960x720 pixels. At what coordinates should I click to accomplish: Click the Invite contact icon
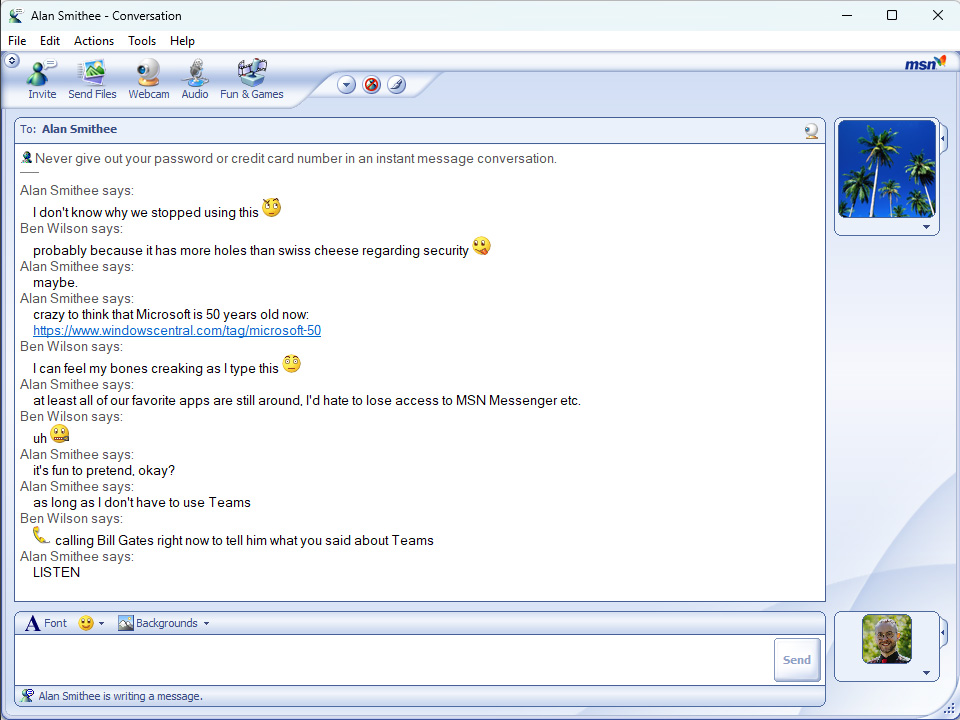42,79
